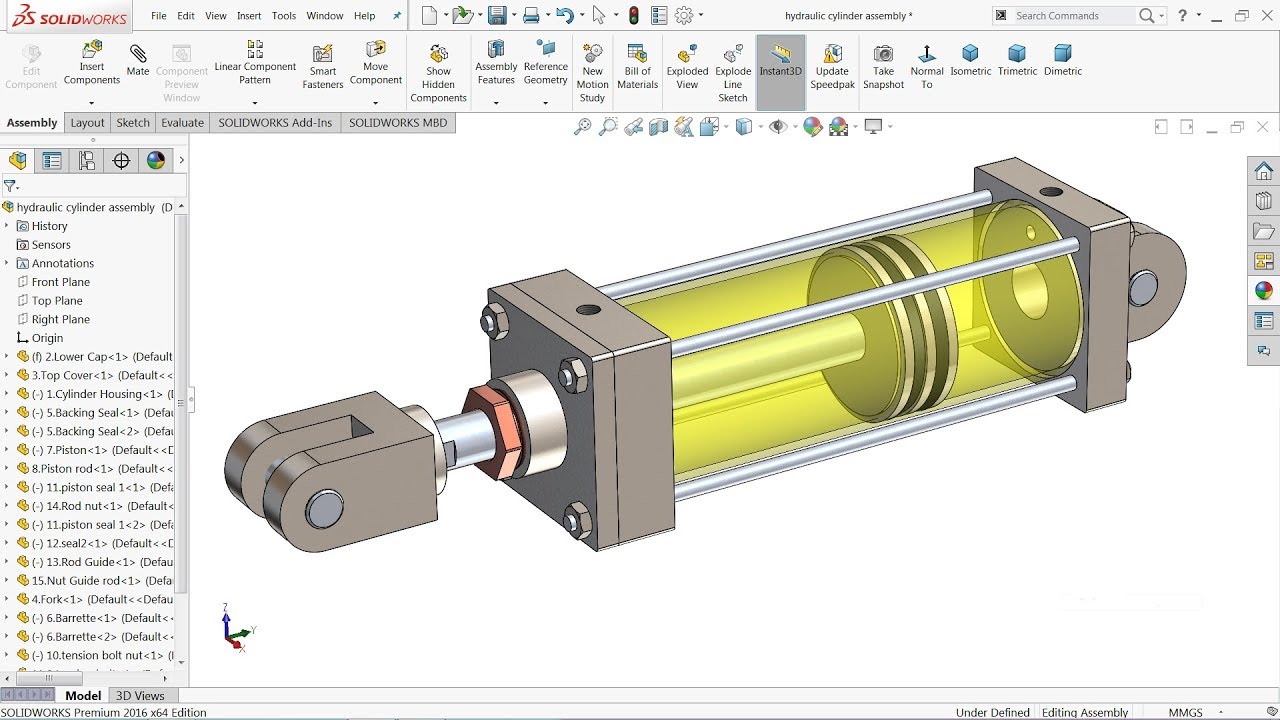This screenshot has width=1280, height=720.
Task: Select the Zoom to Area tool
Action: [x=607, y=126]
